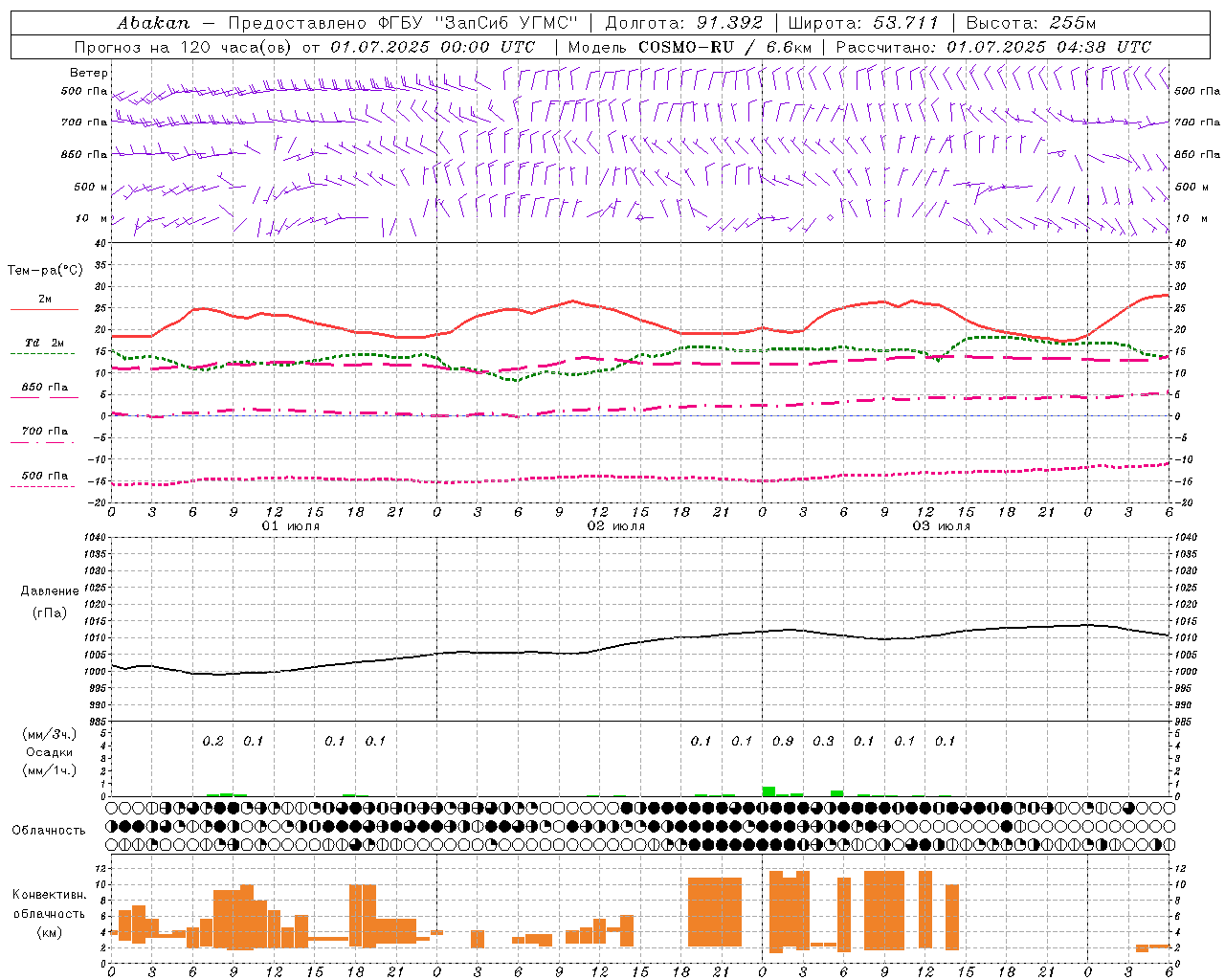Click the Давление pressure panel label
Image resolution: width=1225 pixels, height=980 pixels.
point(50,591)
